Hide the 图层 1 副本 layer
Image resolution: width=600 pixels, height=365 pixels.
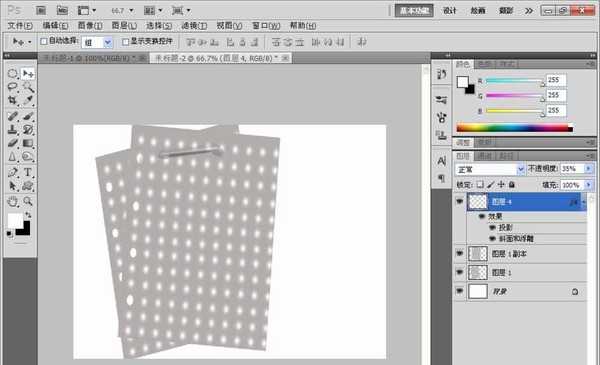[460, 253]
